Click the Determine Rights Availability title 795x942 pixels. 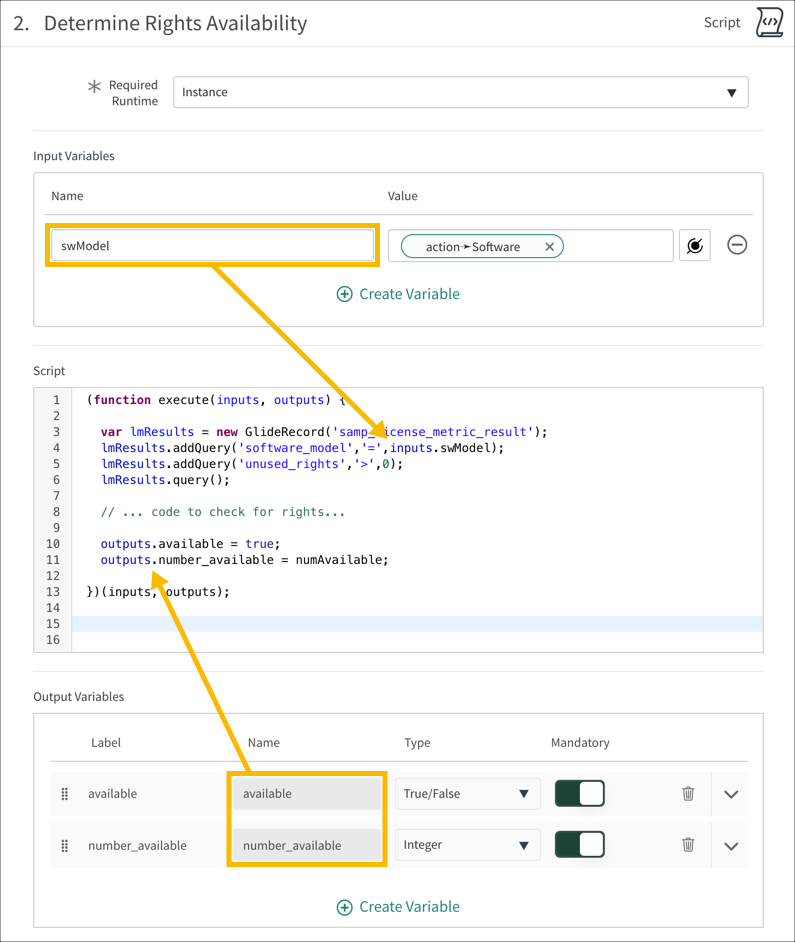pyautogui.click(x=175, y=23)
